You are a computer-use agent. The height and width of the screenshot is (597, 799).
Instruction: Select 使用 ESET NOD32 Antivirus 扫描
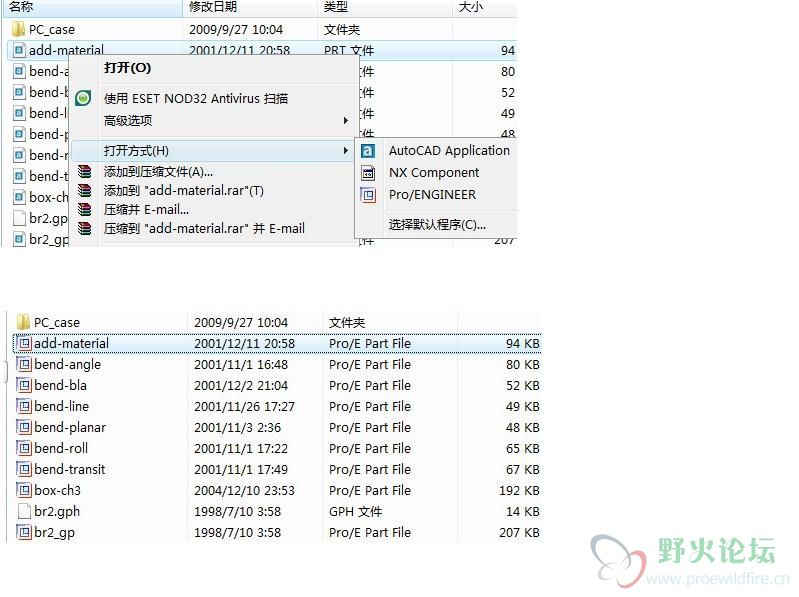pyautogui.click(x=196, y=98)
